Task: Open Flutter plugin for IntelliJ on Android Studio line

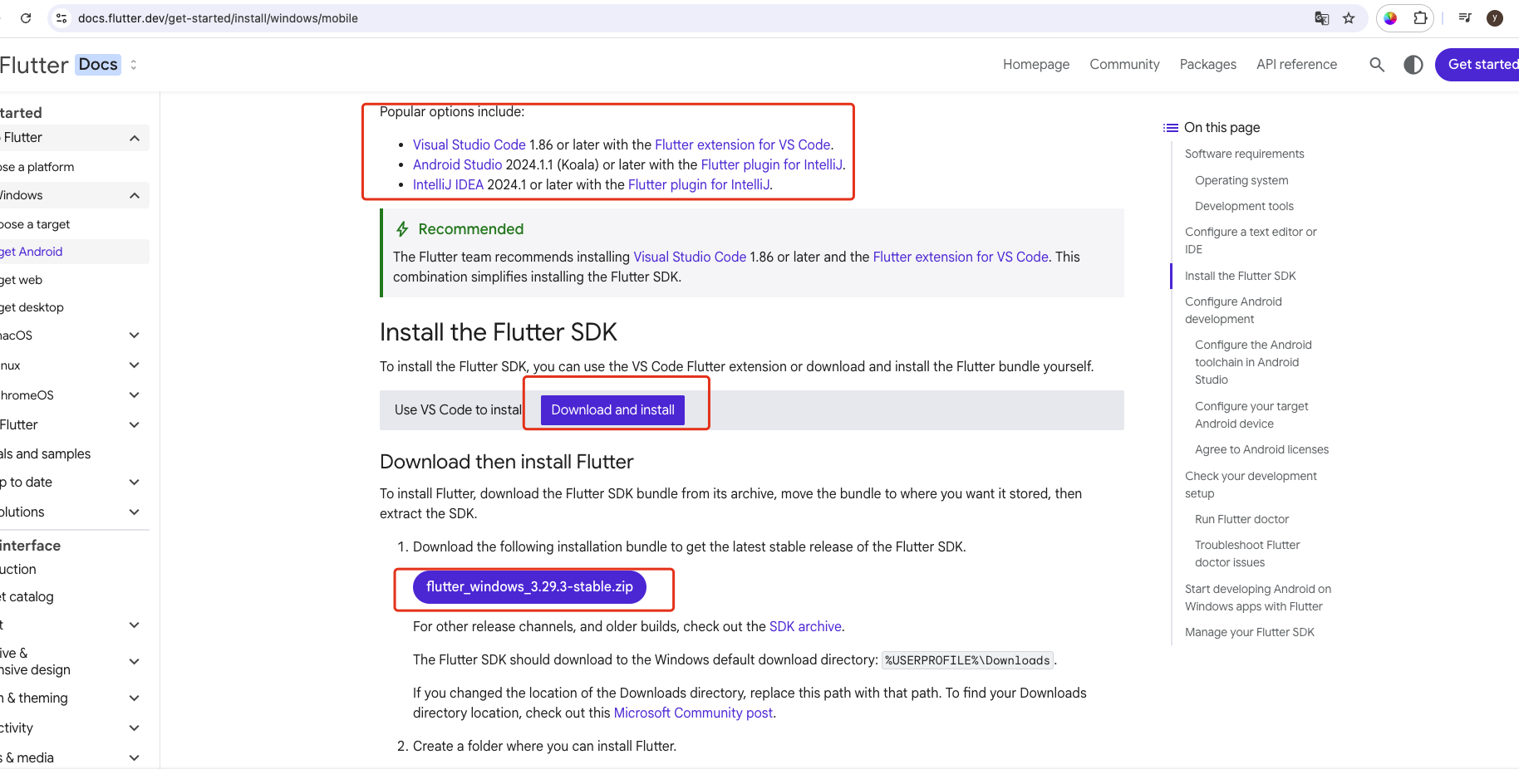Action: pos(772,164)
